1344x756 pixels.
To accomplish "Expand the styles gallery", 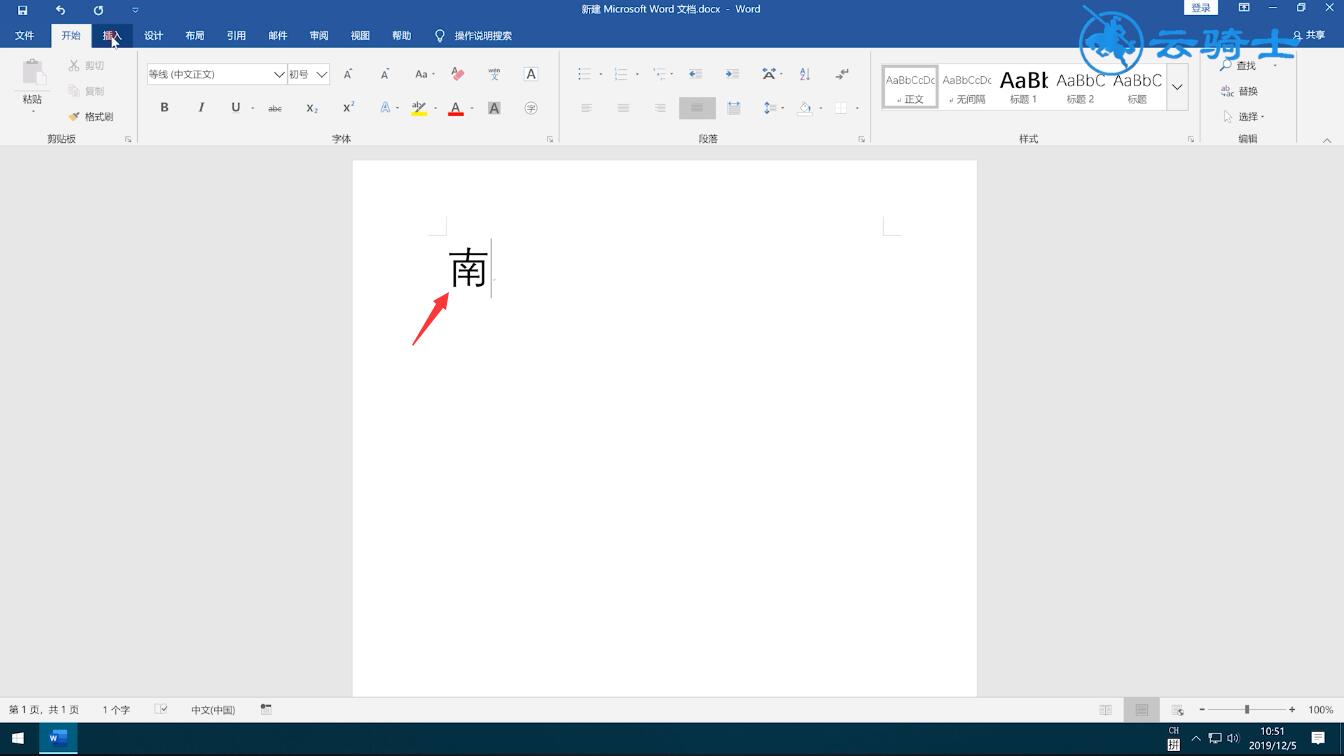I will point(1177,87).
